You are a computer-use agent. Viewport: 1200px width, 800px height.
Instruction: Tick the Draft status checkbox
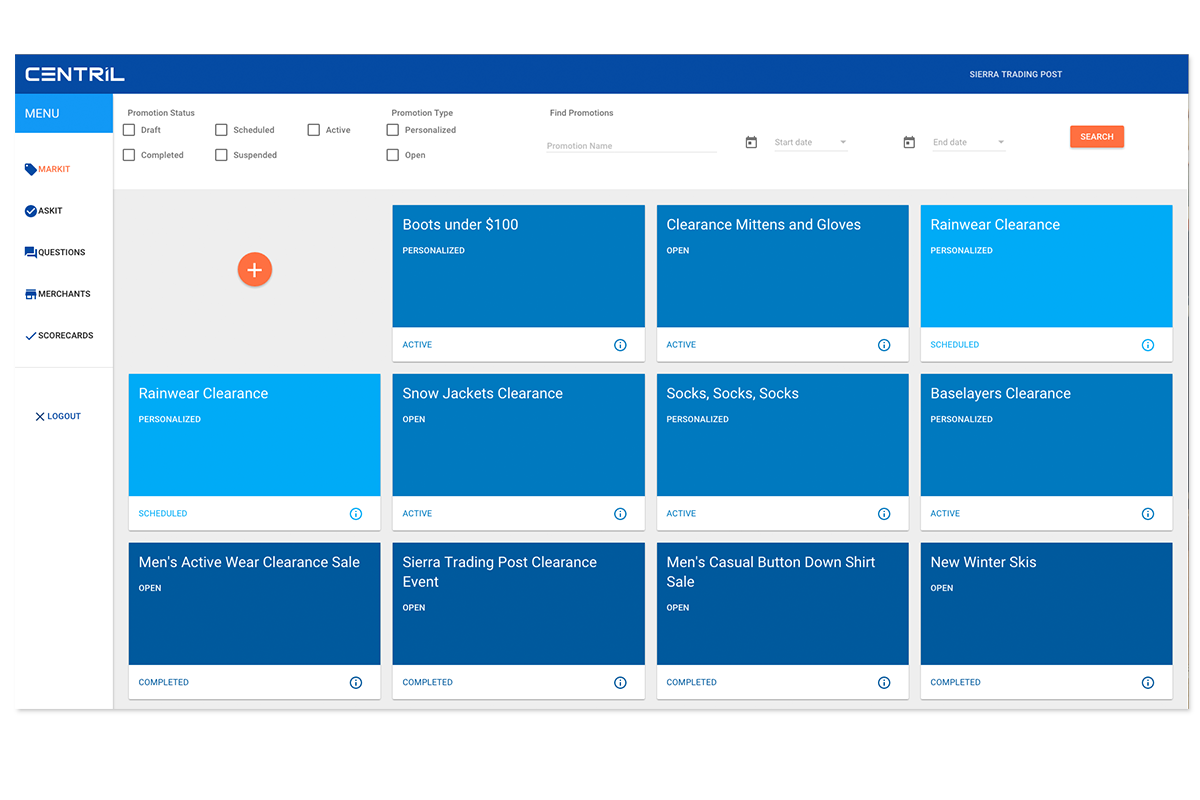pyautogui.click(x=129, y=130)
